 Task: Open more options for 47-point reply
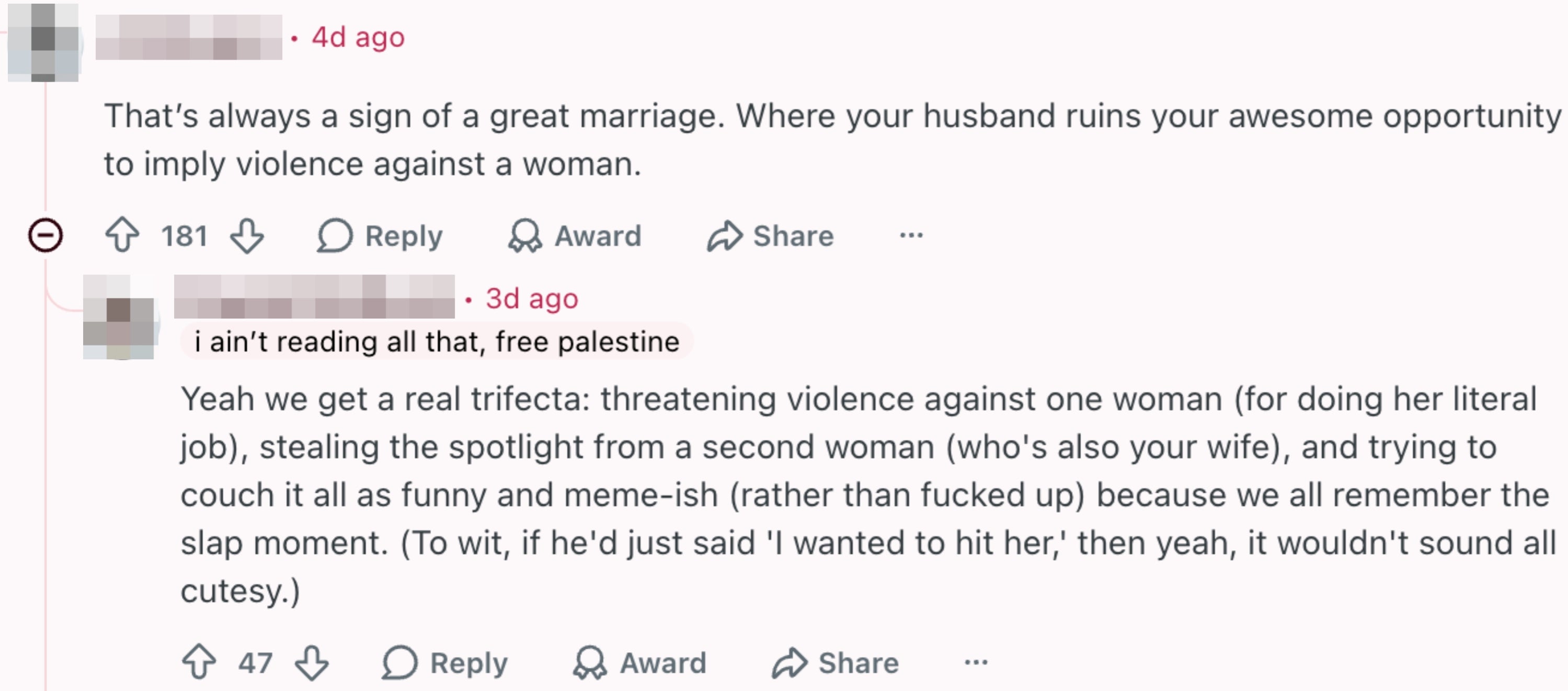(976, 662)
